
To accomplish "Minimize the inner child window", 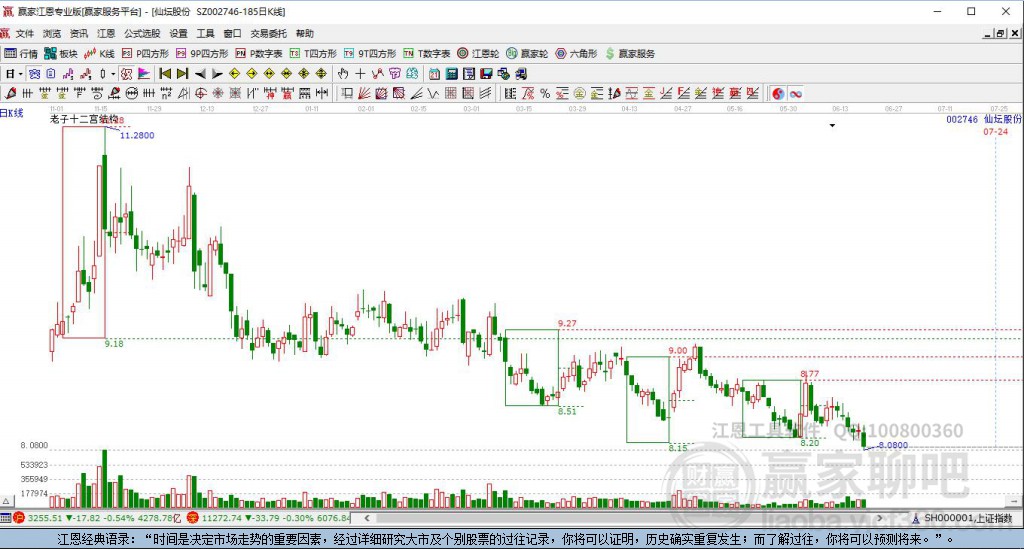I will point(988,33).
